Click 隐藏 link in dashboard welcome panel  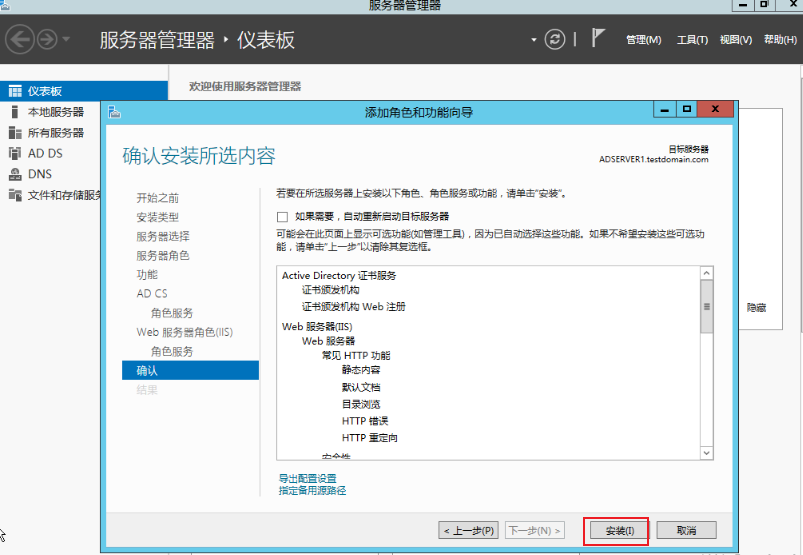756,308
